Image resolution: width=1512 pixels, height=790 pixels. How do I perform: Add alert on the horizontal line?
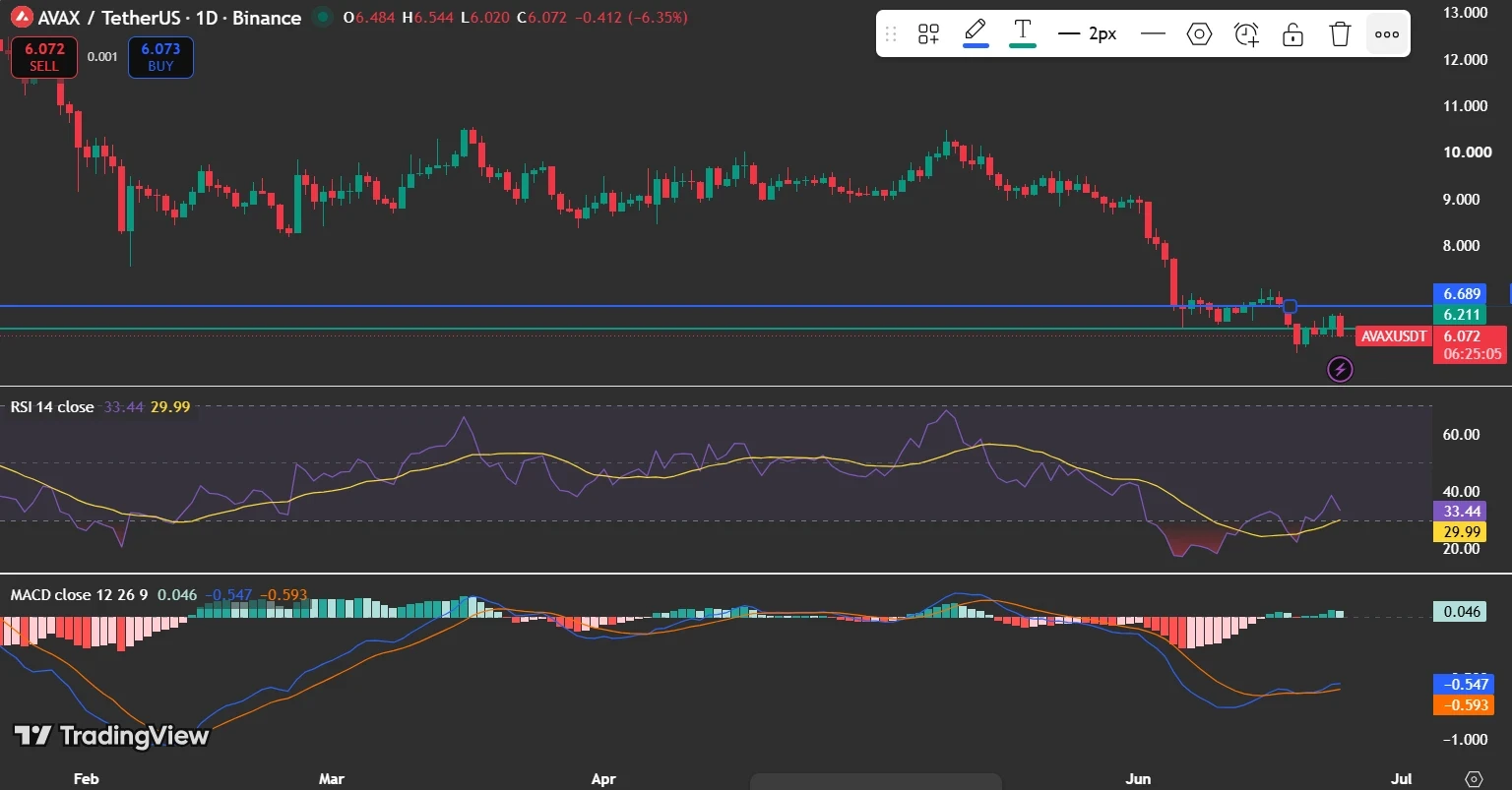(1246, 34)
